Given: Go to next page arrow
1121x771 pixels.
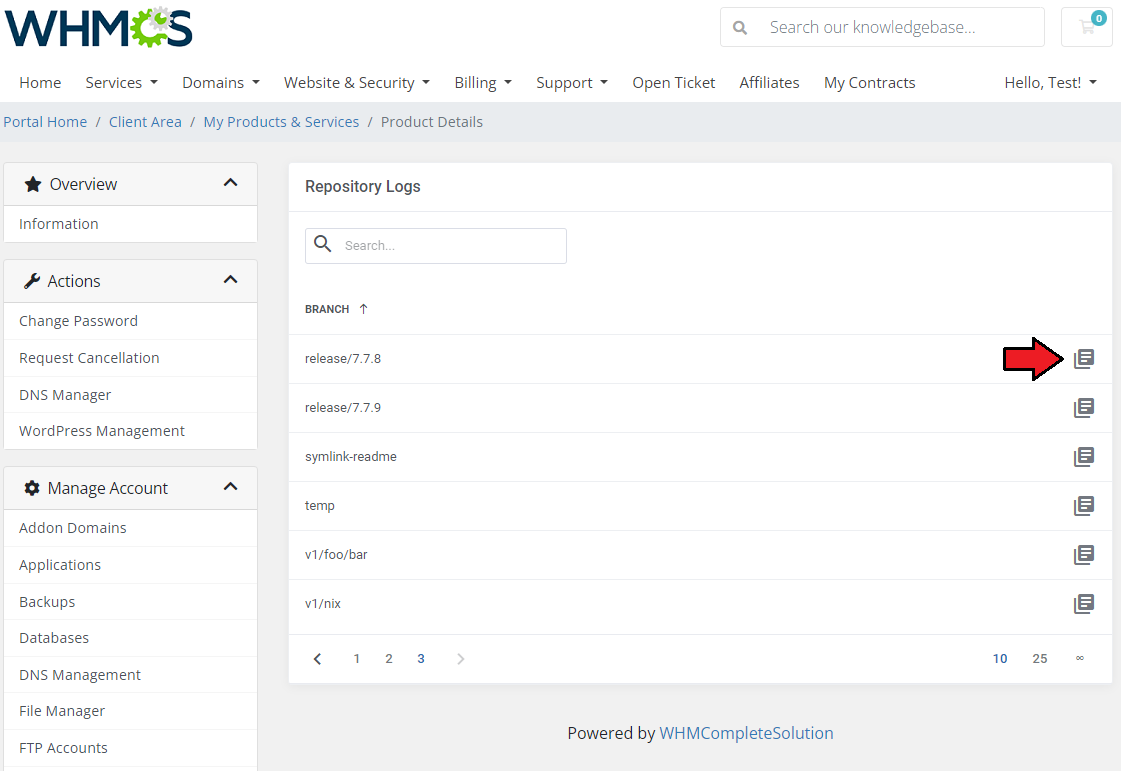Looking at the screenshot, I should [460, 659].
